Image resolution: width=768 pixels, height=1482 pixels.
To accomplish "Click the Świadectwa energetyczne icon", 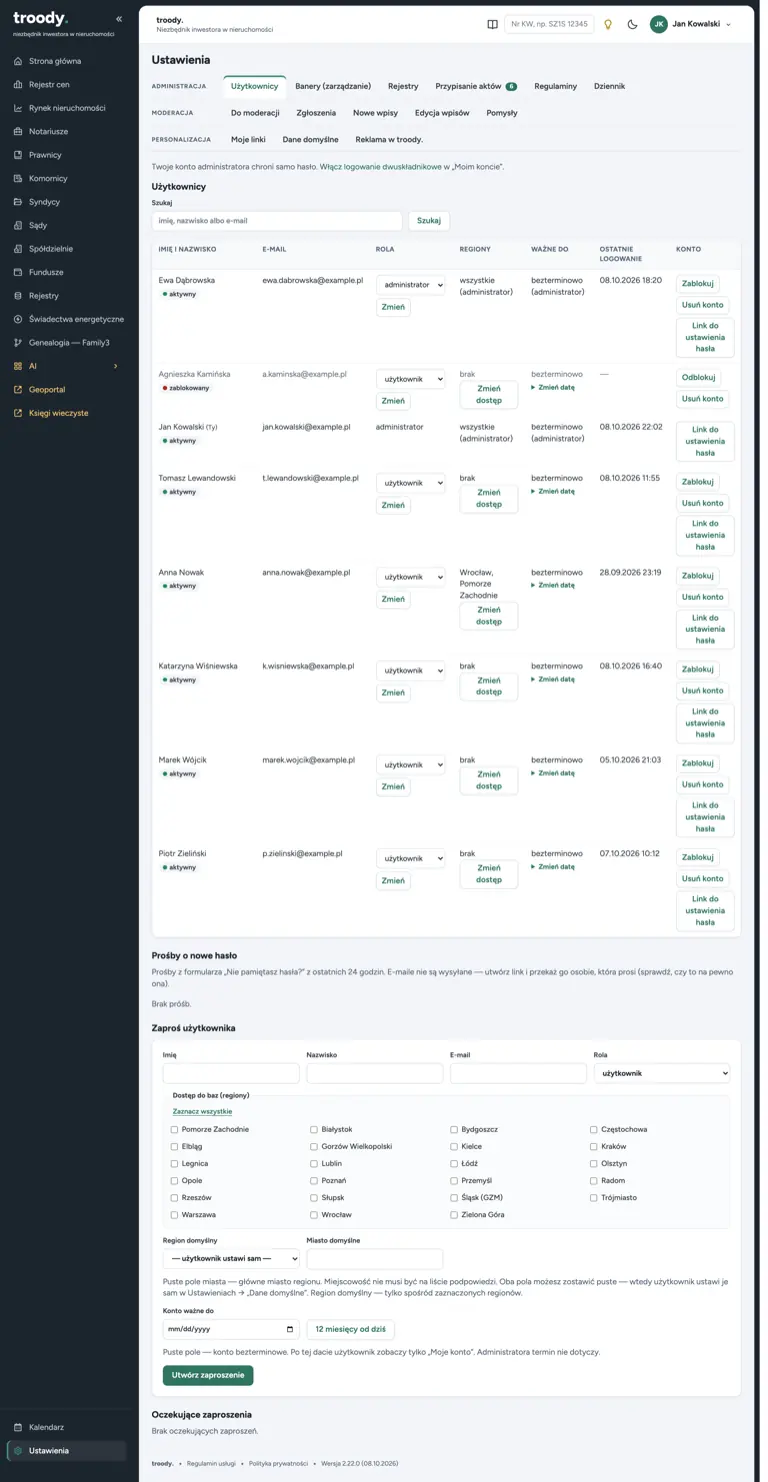I will [18, 319].
